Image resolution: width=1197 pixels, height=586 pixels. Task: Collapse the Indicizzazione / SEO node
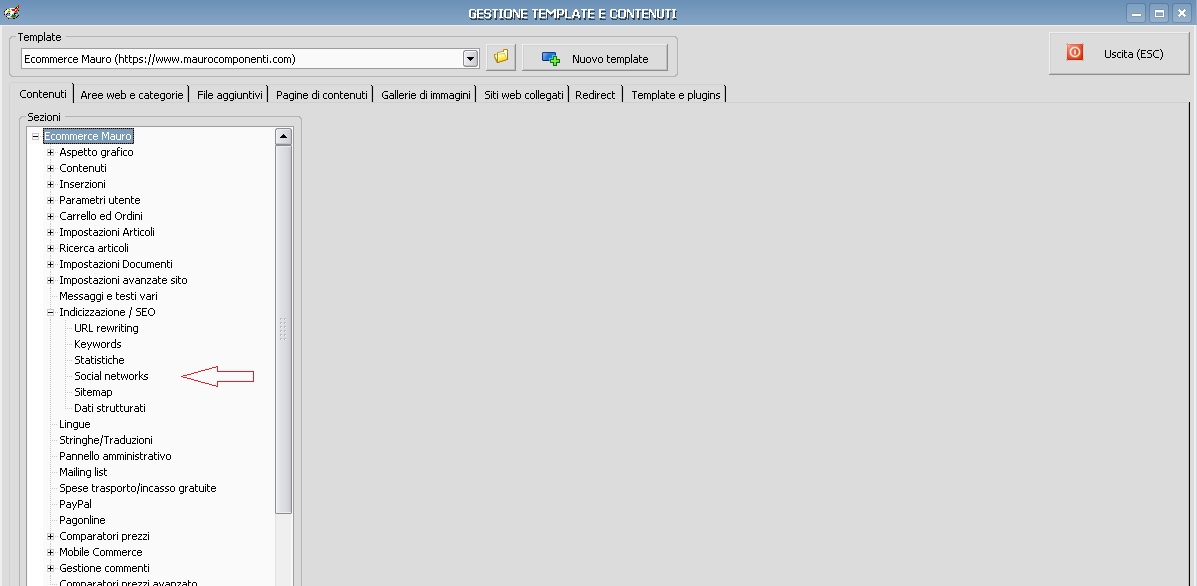click(50, 312)
